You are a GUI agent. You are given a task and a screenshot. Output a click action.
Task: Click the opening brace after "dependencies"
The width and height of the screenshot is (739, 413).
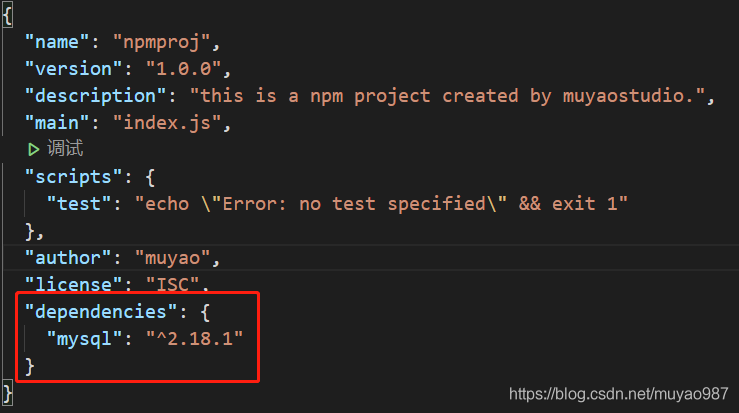(x=205, y=313)
